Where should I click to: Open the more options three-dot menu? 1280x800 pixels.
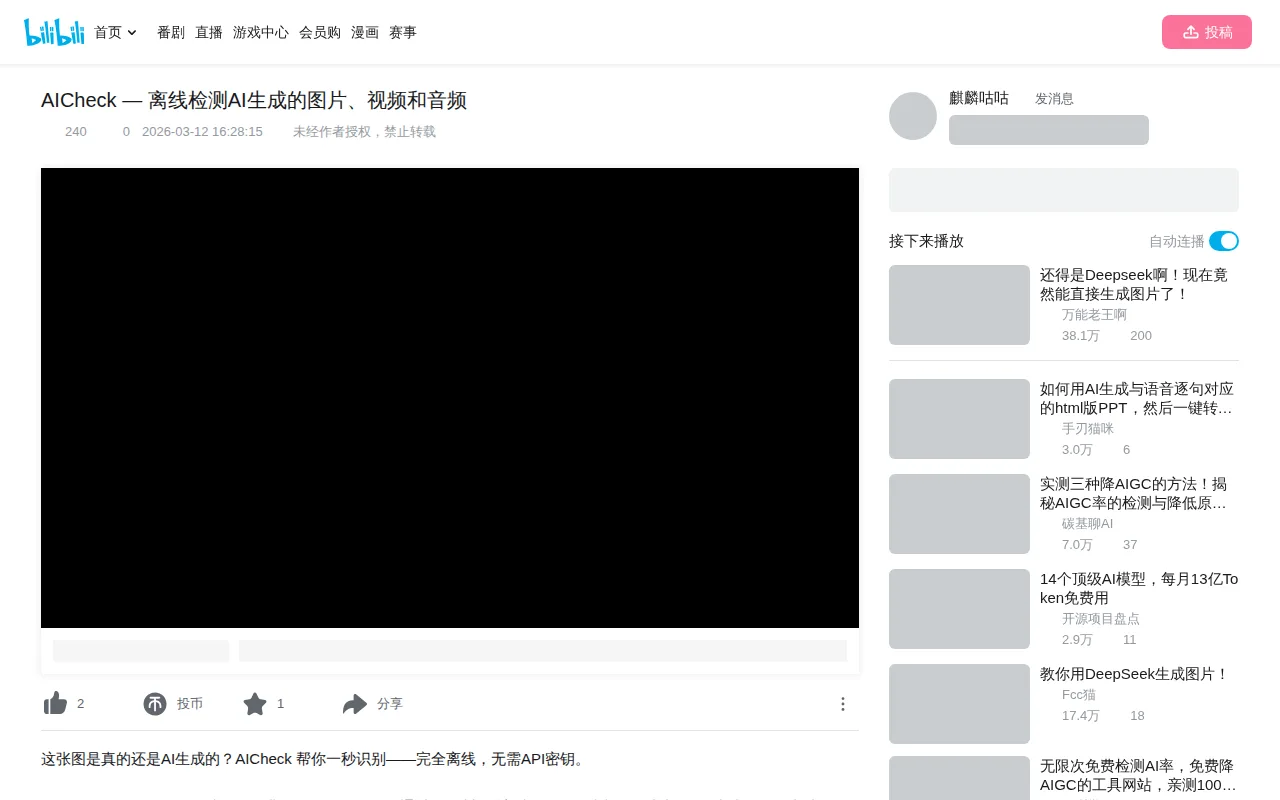[843, 704]
